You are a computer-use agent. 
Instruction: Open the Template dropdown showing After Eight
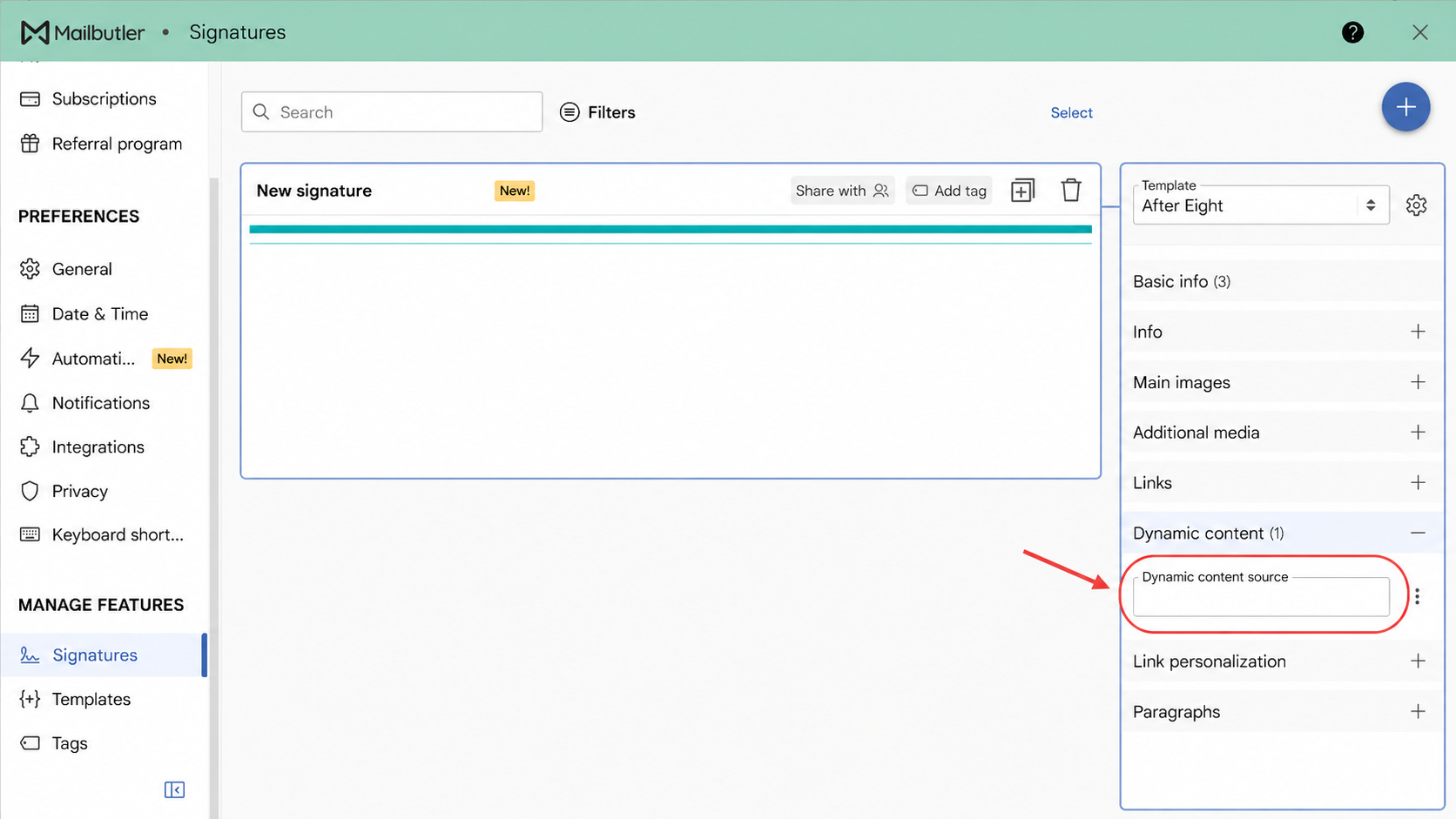pyautogui.click(x=1260, y=205)
